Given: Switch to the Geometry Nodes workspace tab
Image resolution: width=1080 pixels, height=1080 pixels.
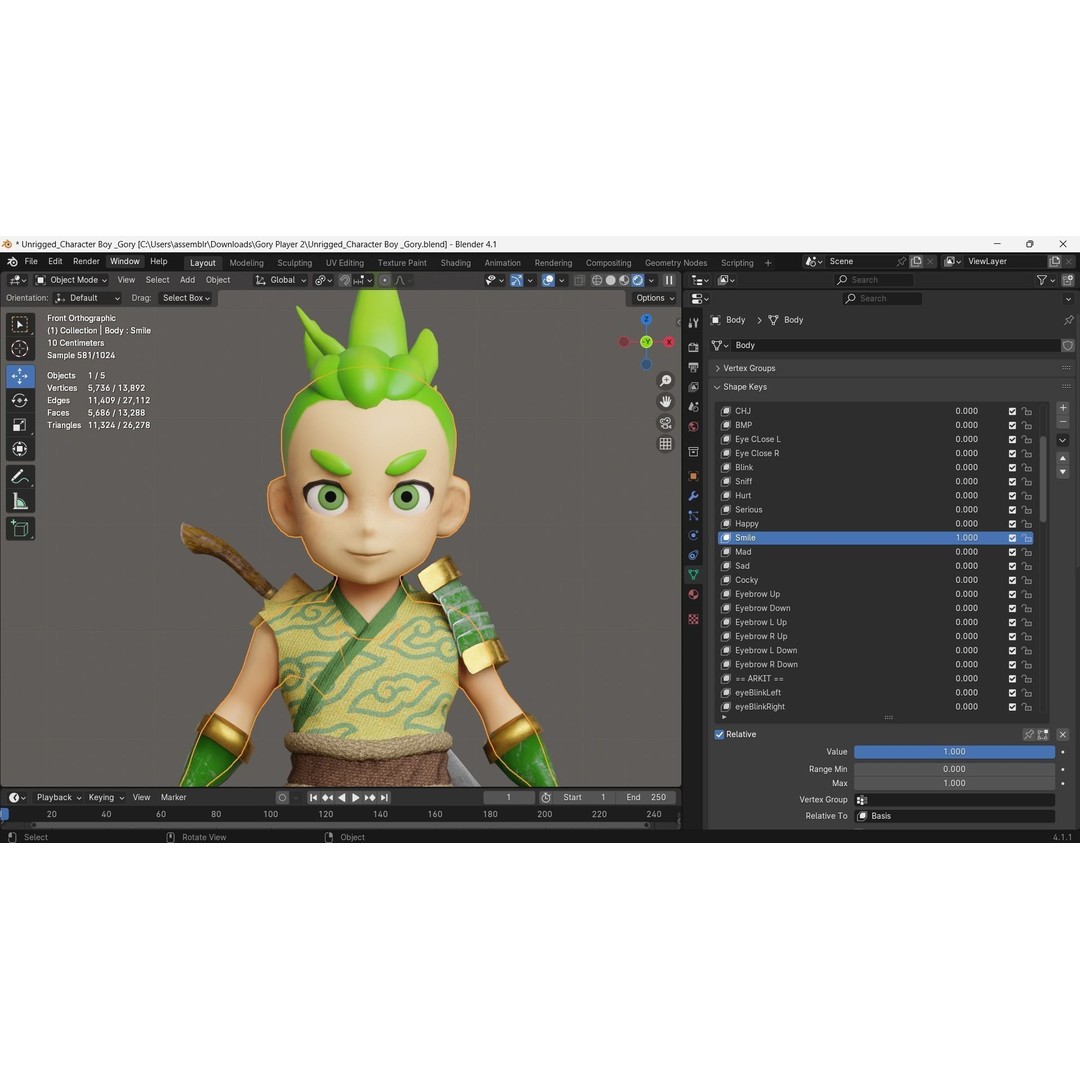Looking at the screenshot, I should click(x=676, y=263).
